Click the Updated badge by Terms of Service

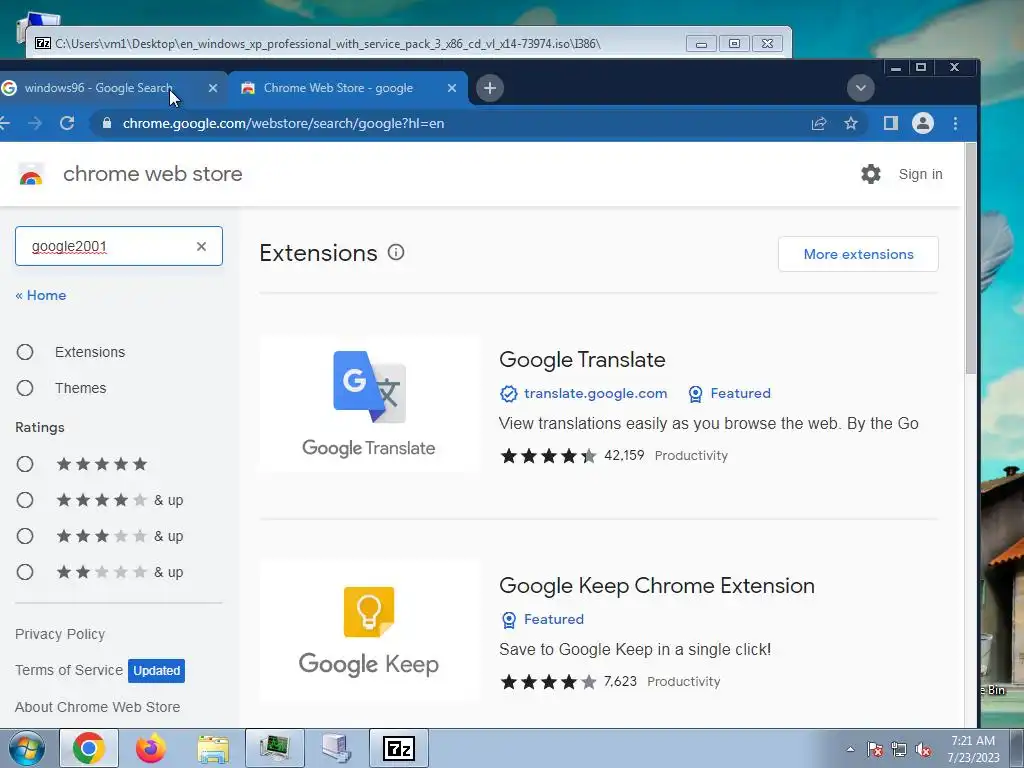(x=157, y=671)
